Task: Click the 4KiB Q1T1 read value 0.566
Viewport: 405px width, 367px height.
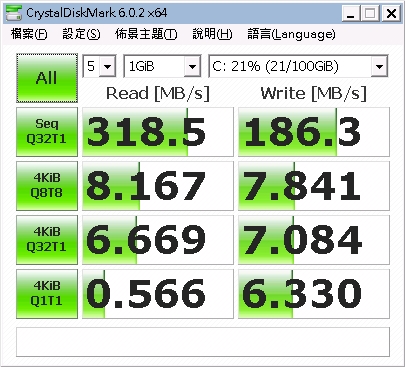Action: tap(158, 294)
